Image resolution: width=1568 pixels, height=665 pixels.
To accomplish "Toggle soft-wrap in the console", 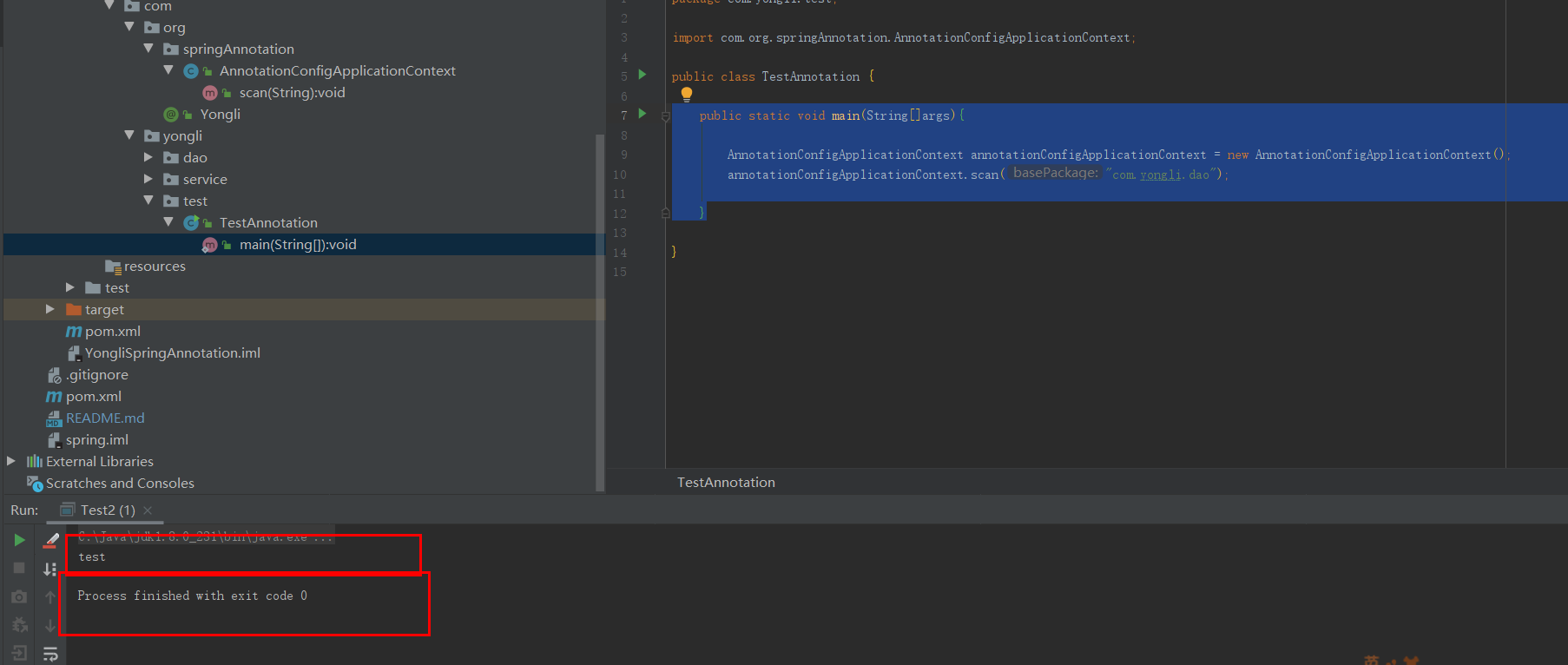I will [50, 654].
